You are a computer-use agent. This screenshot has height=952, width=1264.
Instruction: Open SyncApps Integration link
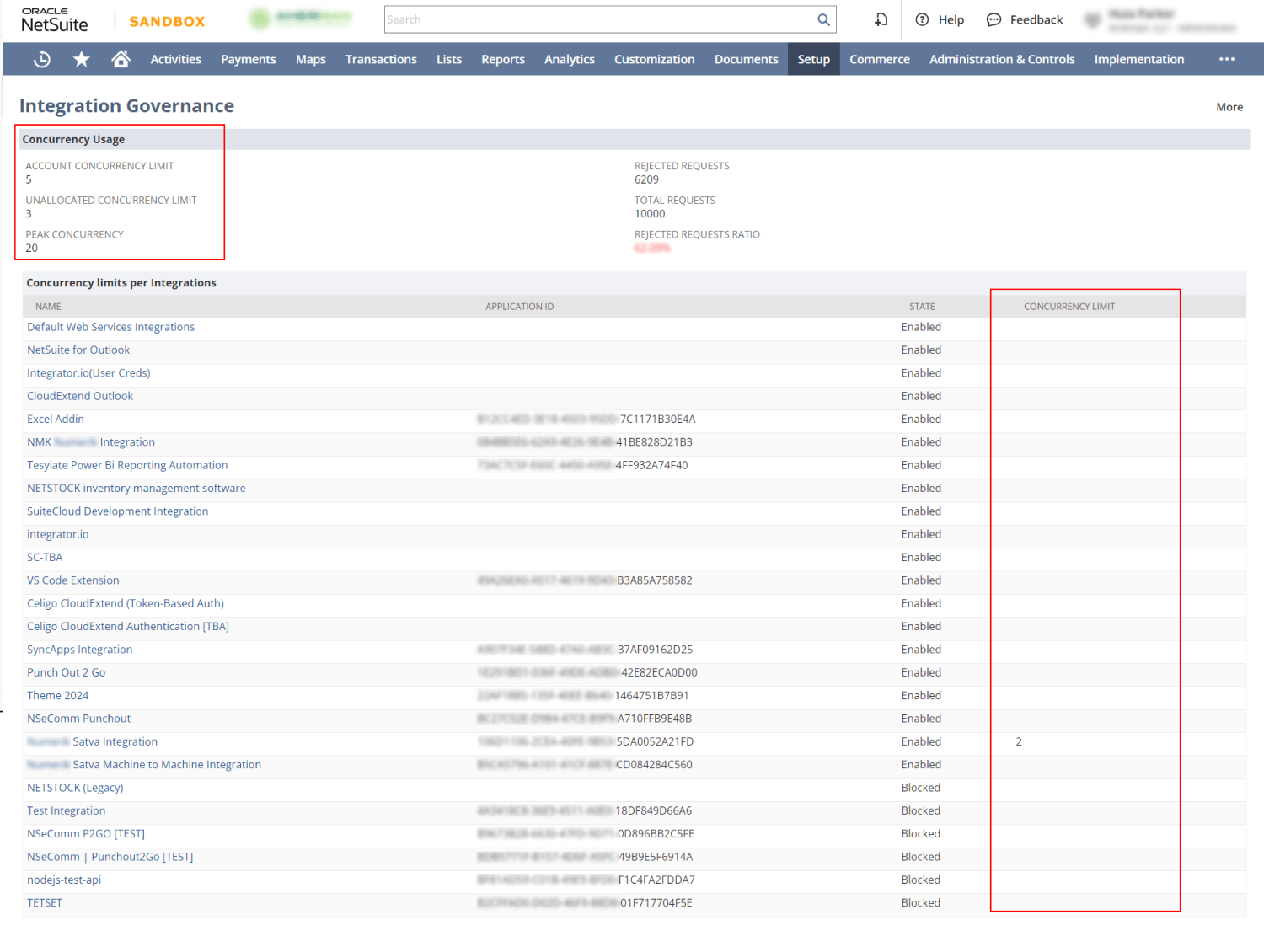tap(79, 650)
